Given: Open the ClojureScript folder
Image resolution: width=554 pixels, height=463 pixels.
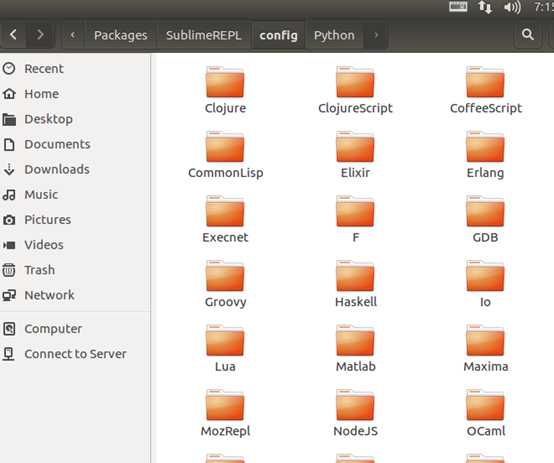Looking at the screenshot, I should (x=355, y=90).
